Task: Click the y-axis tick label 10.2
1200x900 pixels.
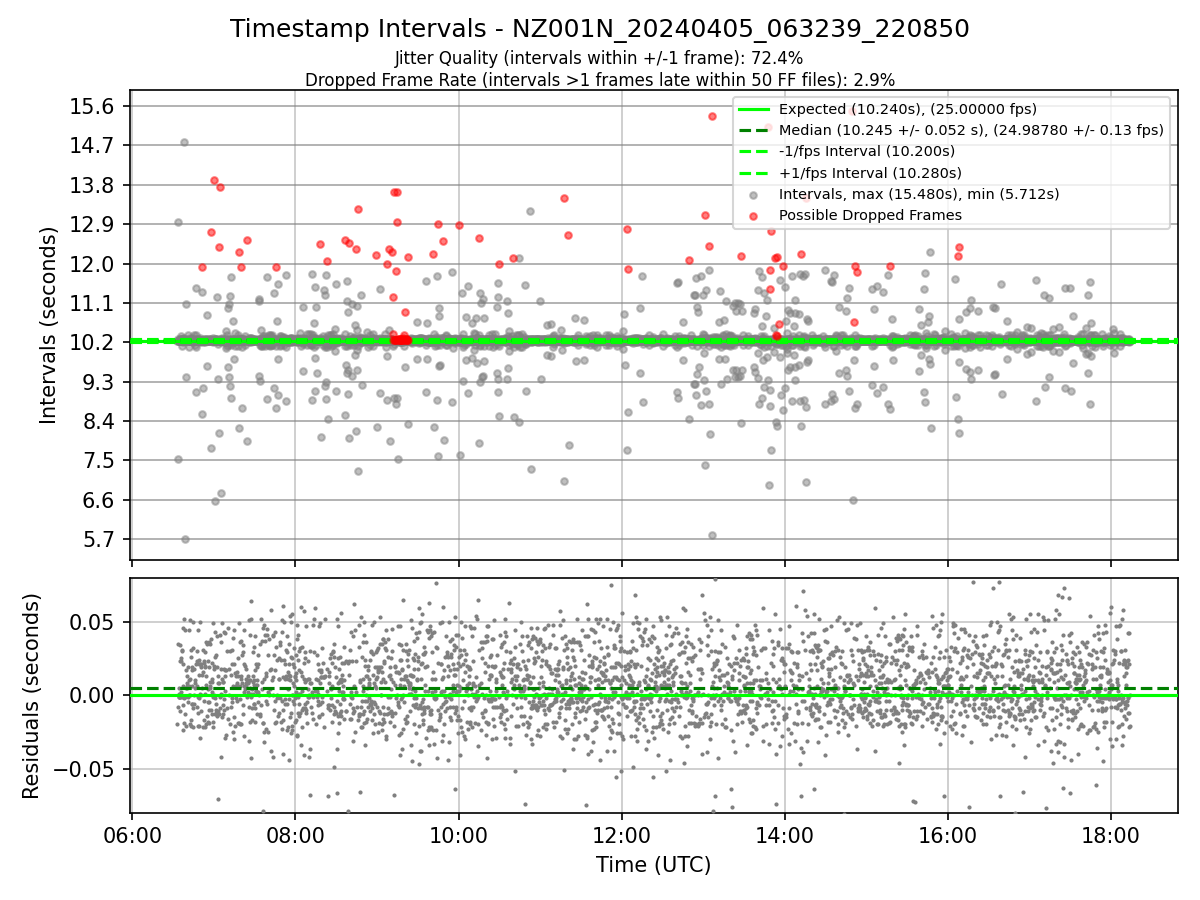Action: click(x=94, y=343)
